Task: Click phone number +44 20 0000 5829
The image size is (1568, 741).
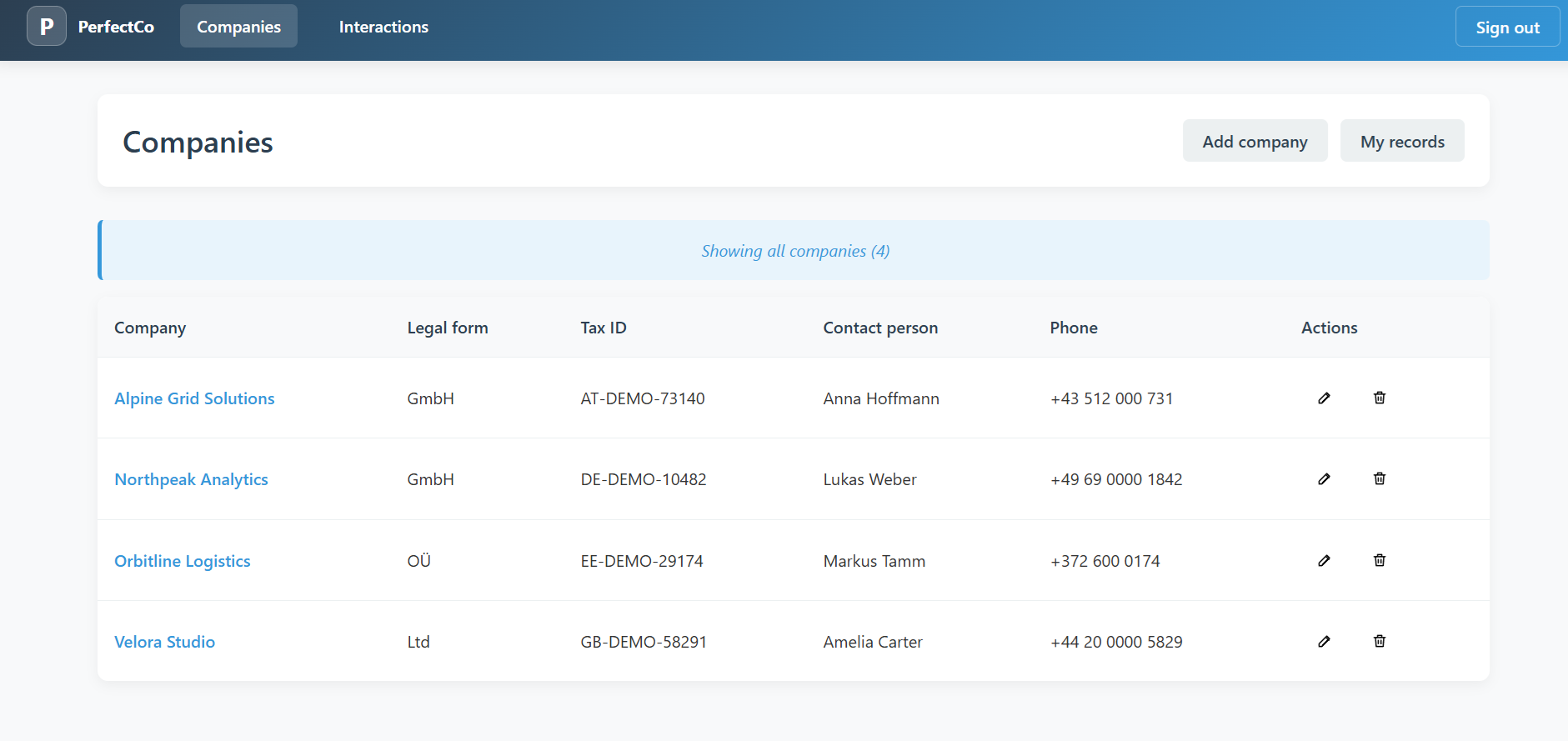Action: coord(1116,642)
